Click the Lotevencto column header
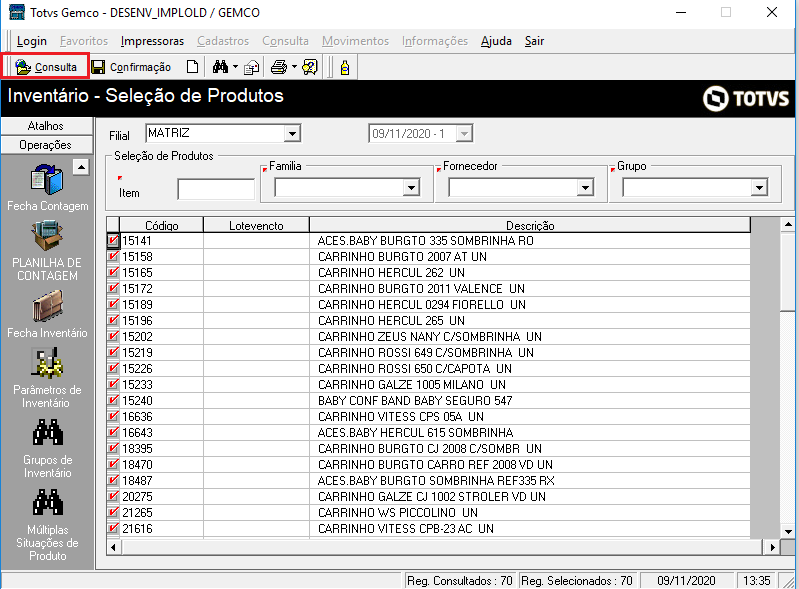 pos(256,225)
